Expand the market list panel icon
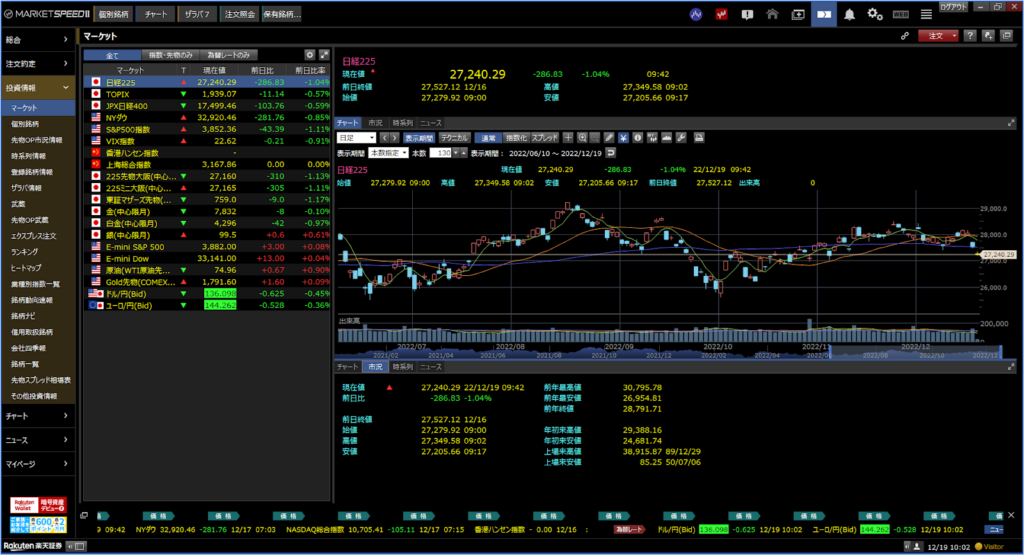 [324, 55]
